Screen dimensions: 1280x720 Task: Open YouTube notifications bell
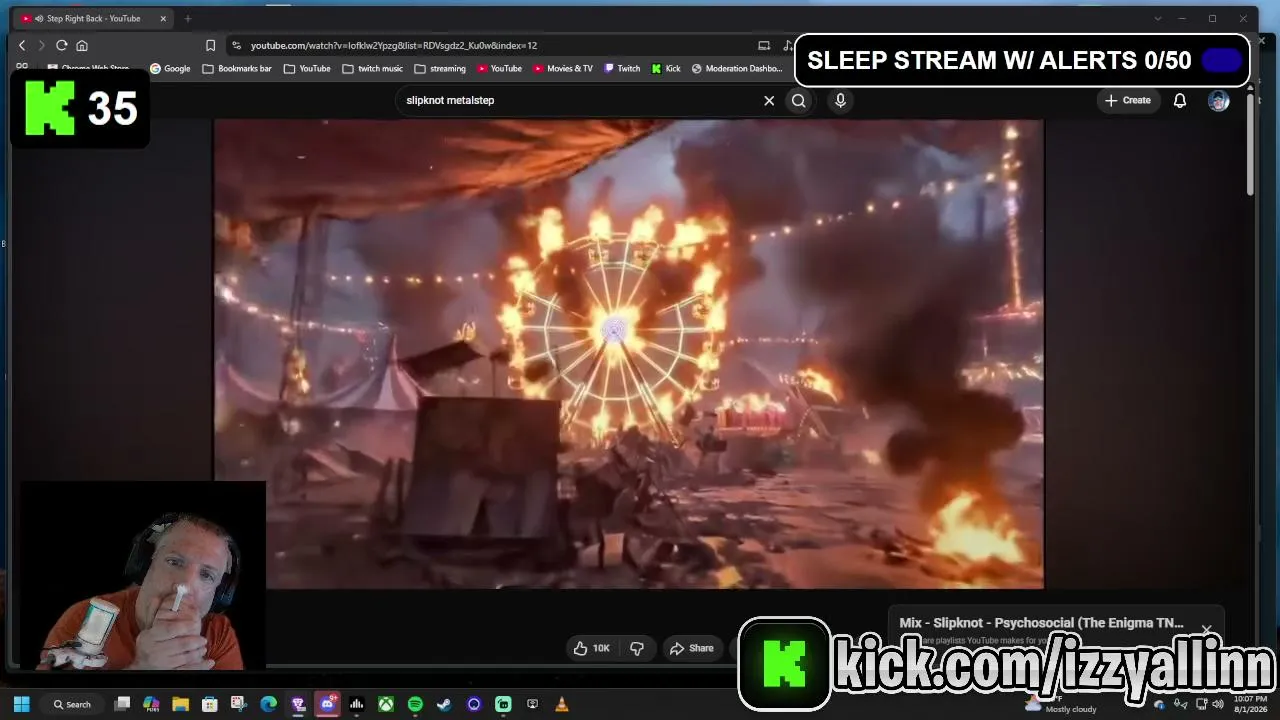[1180, 100]
